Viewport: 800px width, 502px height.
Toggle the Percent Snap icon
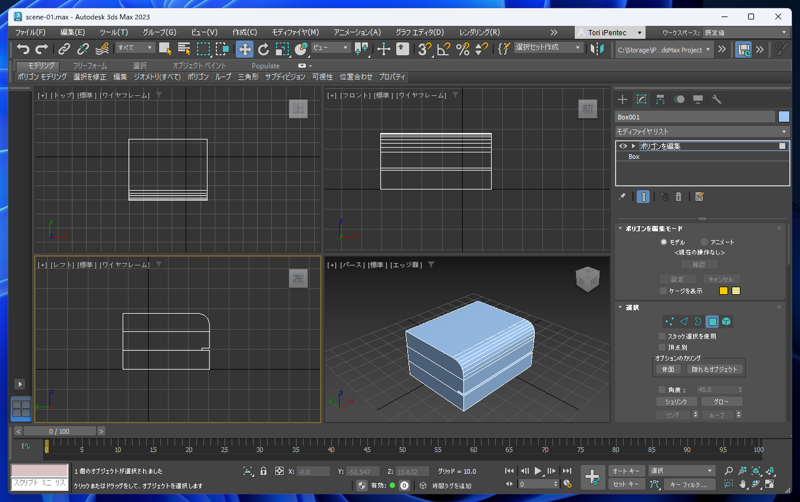pos(463,49)
